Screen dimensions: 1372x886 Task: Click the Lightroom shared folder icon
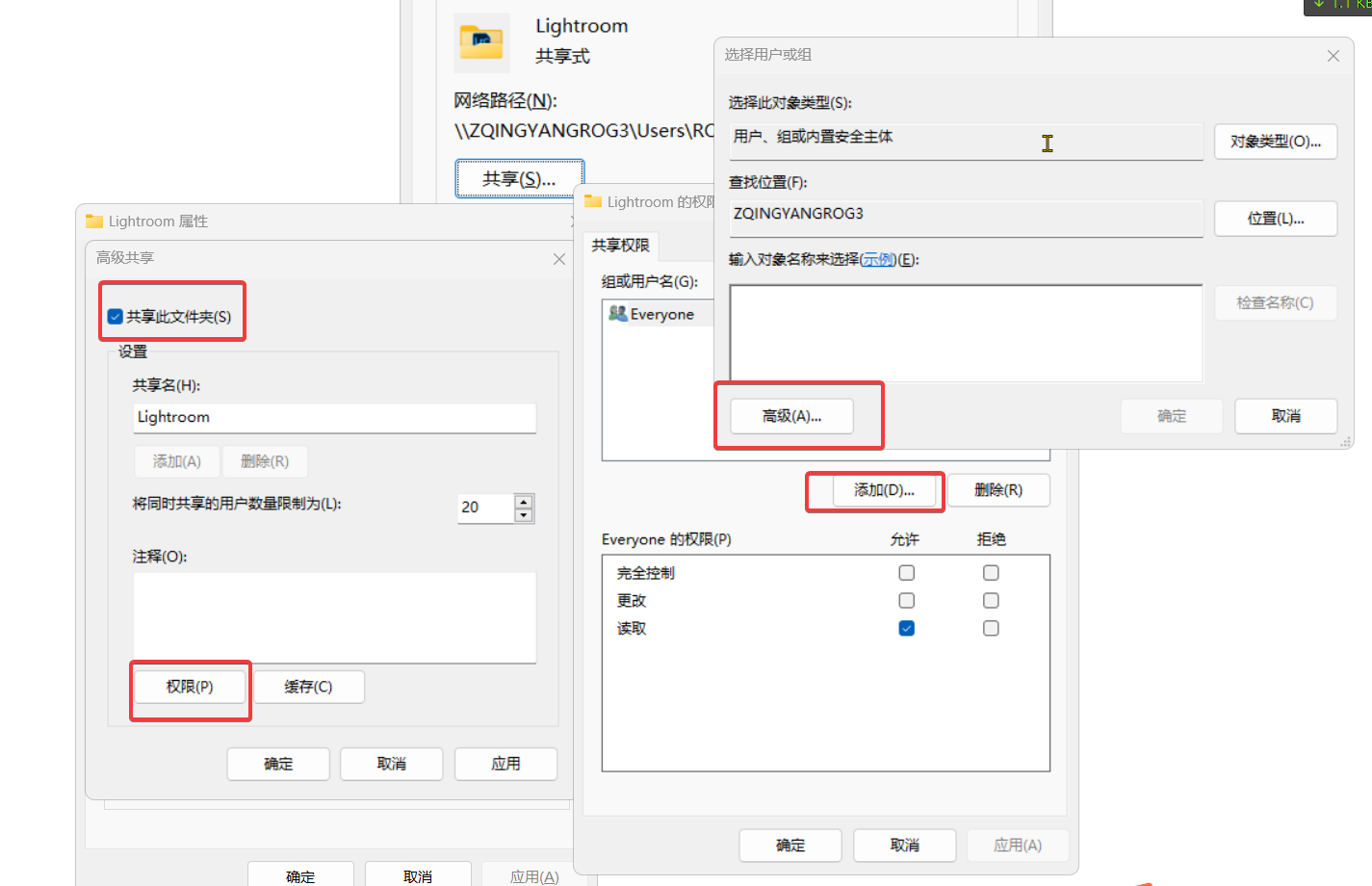tap(481, 42)
